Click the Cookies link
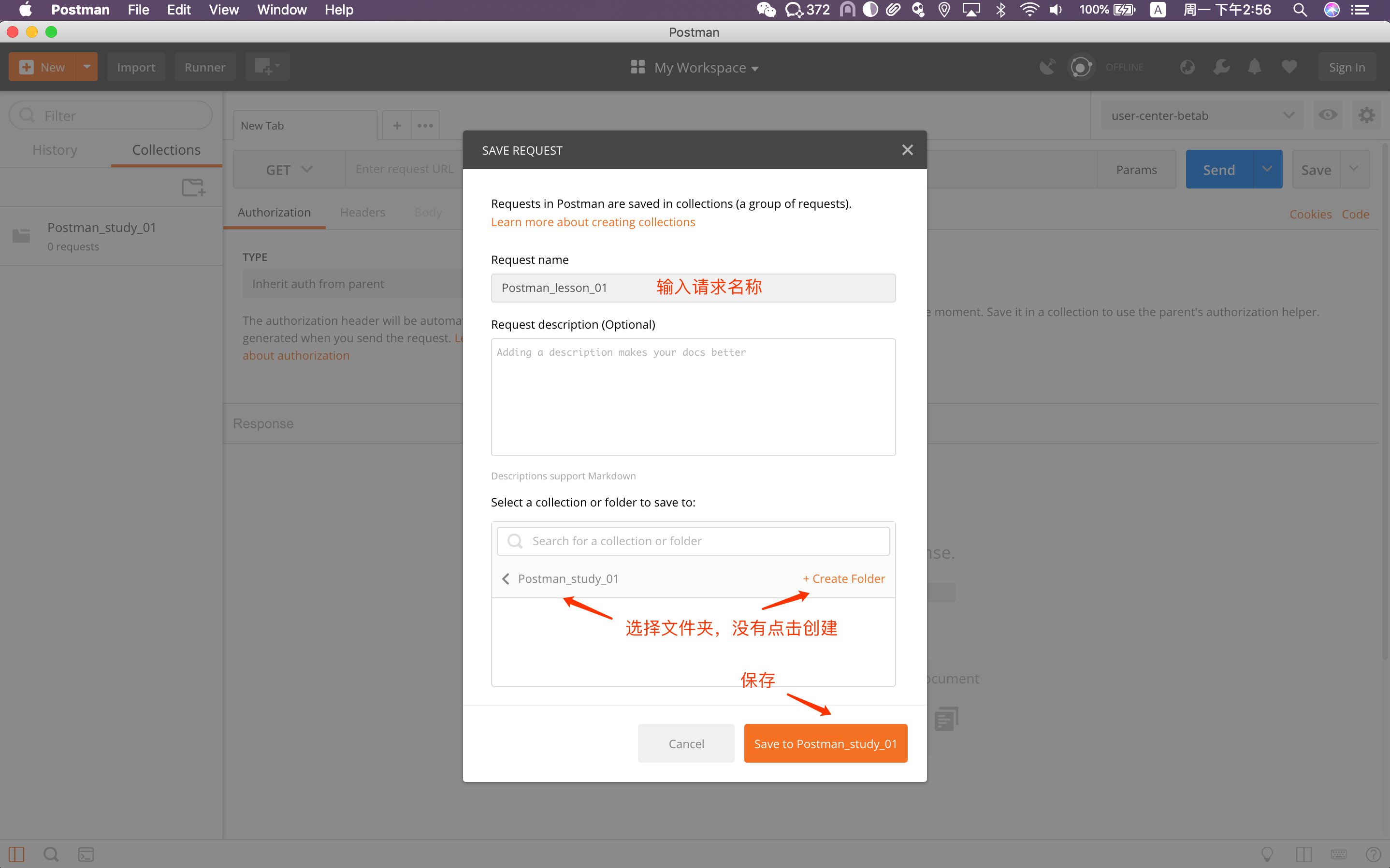This screenshot has width=1390, height=868. coord(1310,214)
